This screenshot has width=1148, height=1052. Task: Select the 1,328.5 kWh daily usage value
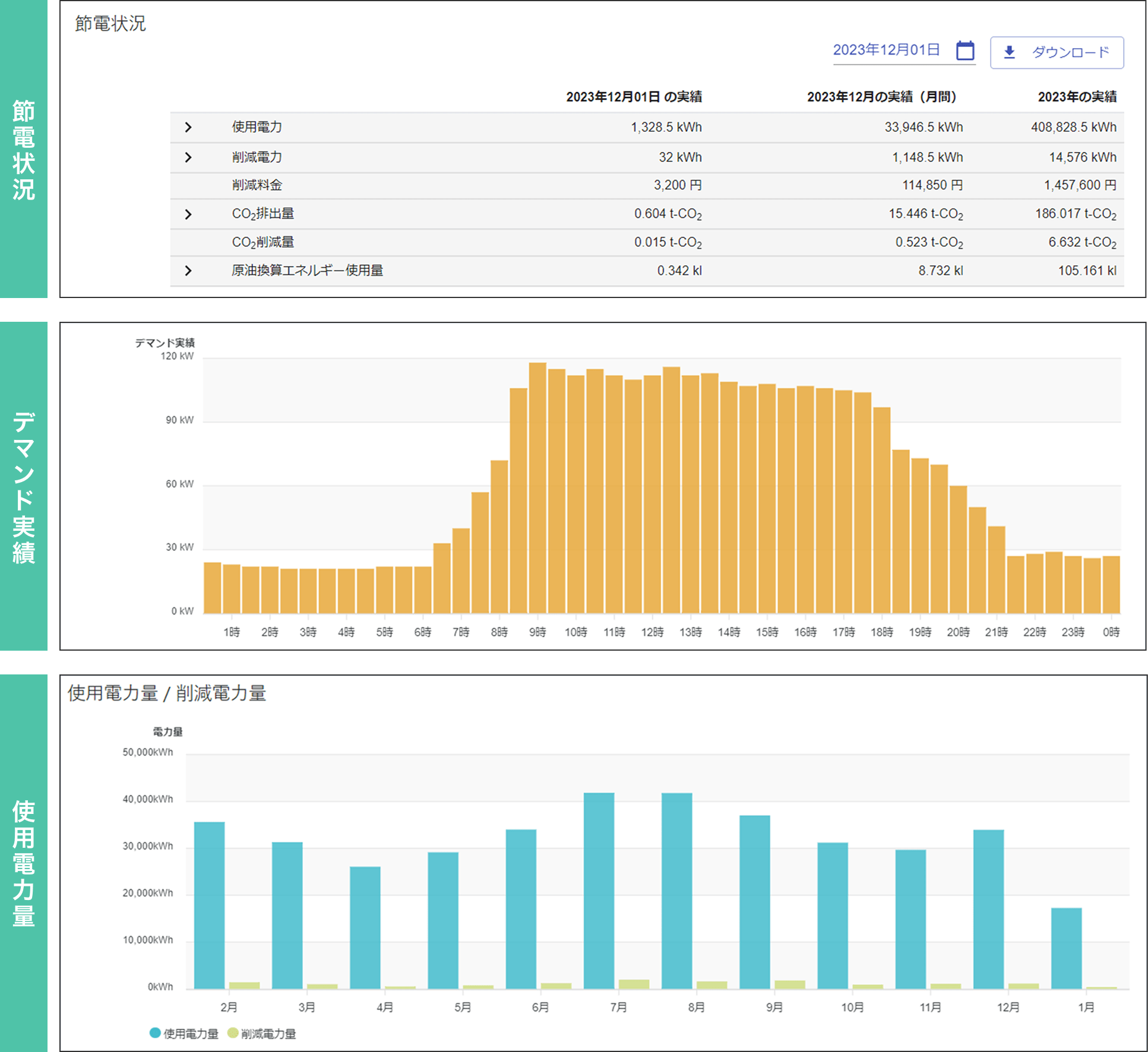[666, 127]
